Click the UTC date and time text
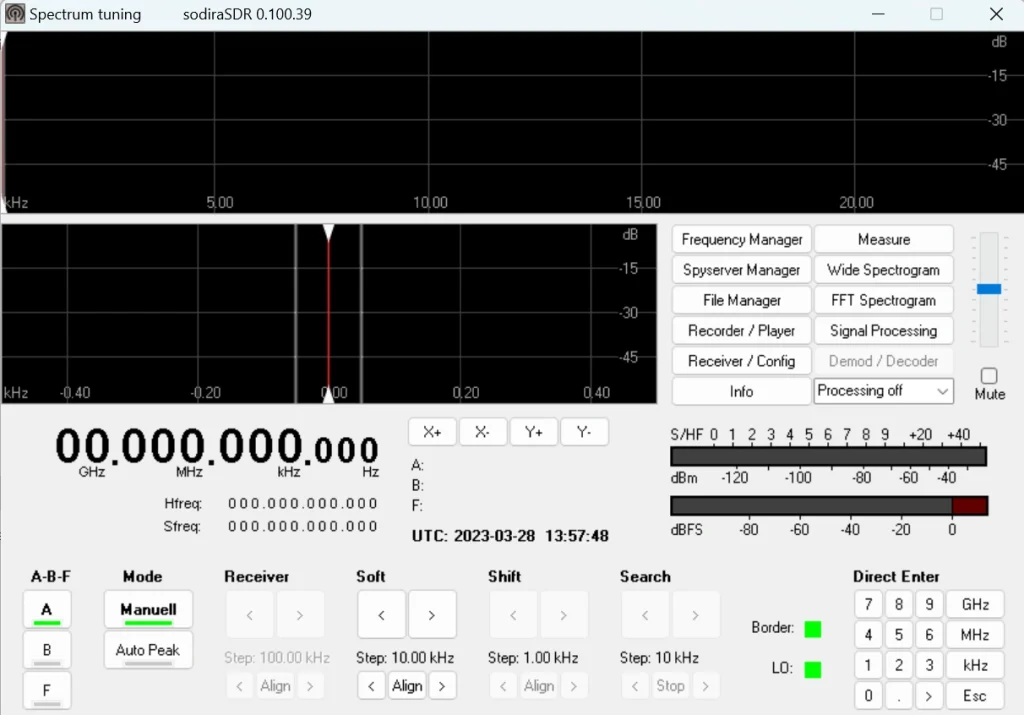Viewport: 1024px width, 715px height. pos(510,536)
